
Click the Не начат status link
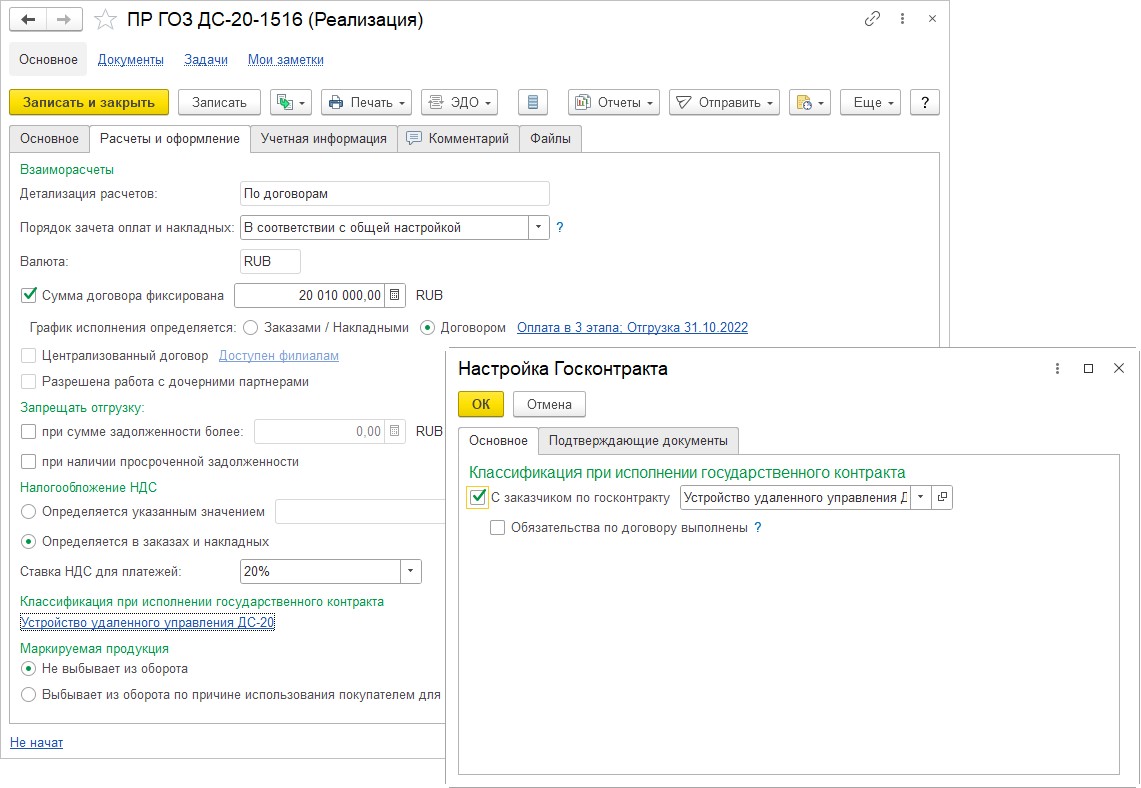click(36, 742)
